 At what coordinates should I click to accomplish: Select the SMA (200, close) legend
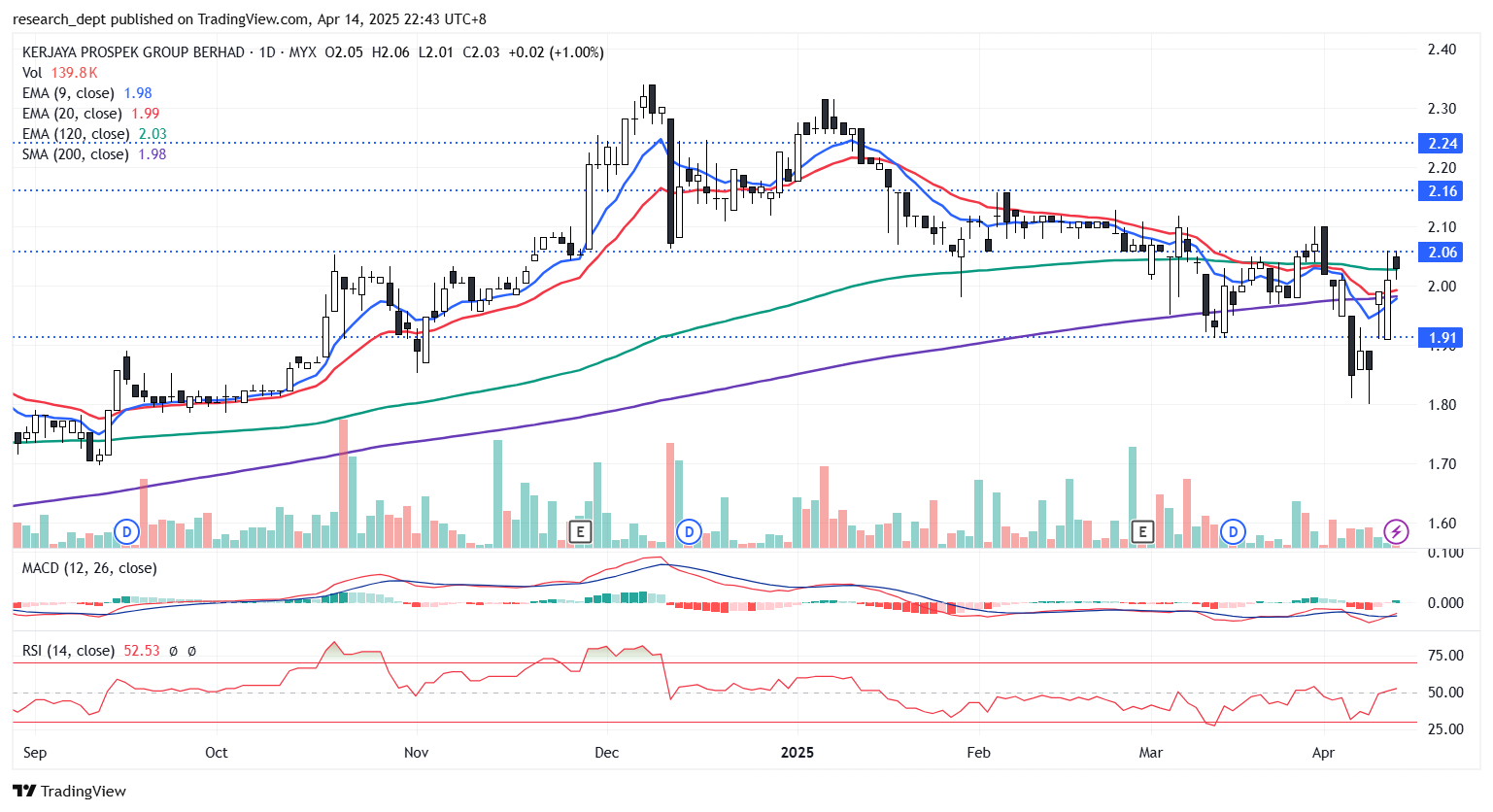pos(94,154)
